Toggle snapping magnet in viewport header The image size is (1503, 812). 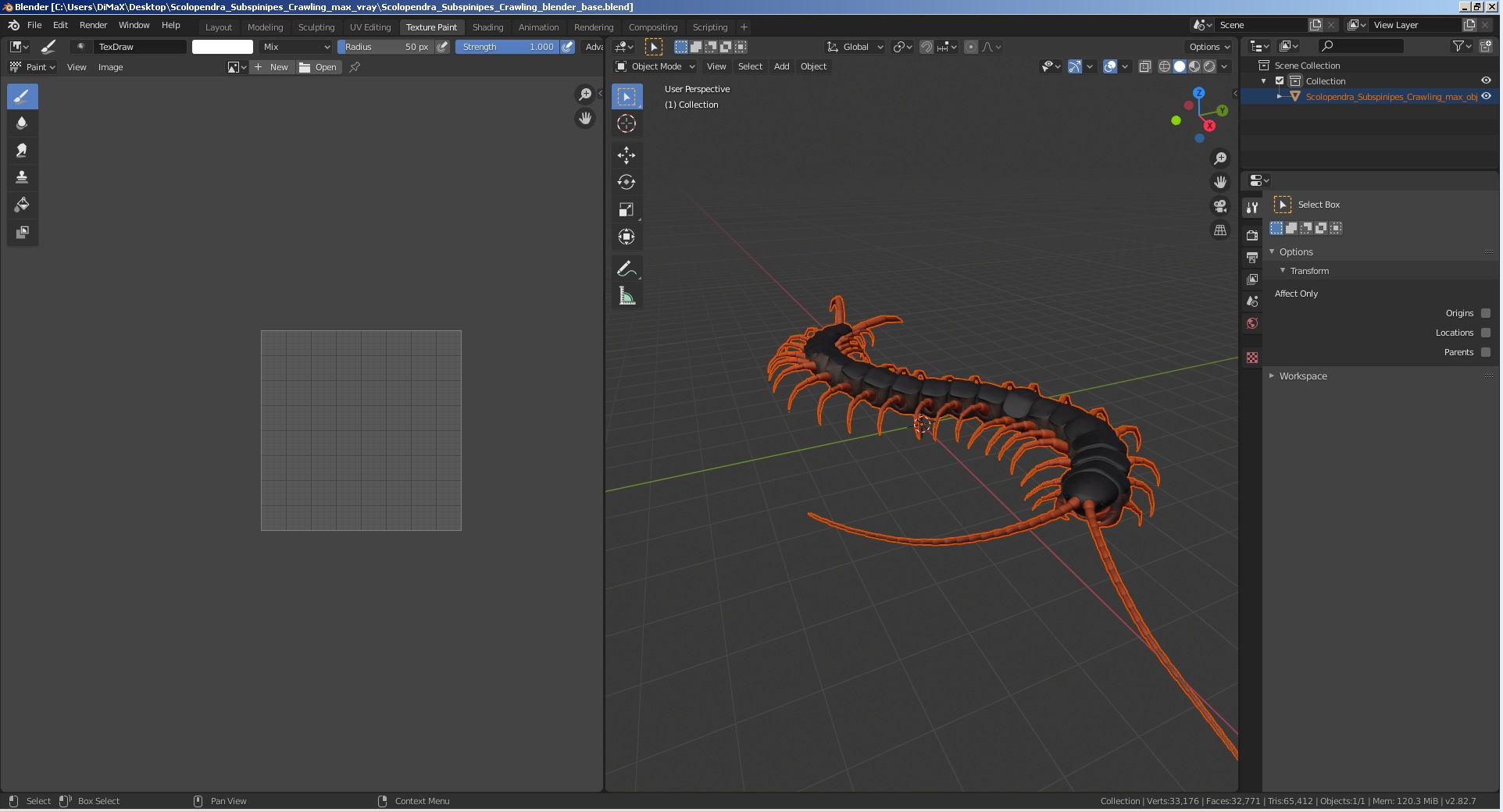click(x=926, y=47)
